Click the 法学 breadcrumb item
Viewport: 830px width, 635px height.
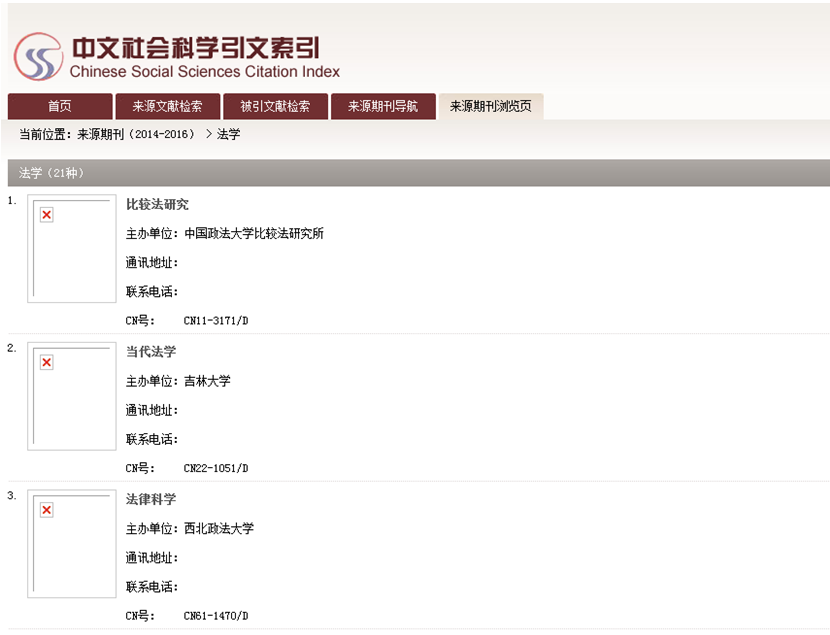(x=229, y=134)
